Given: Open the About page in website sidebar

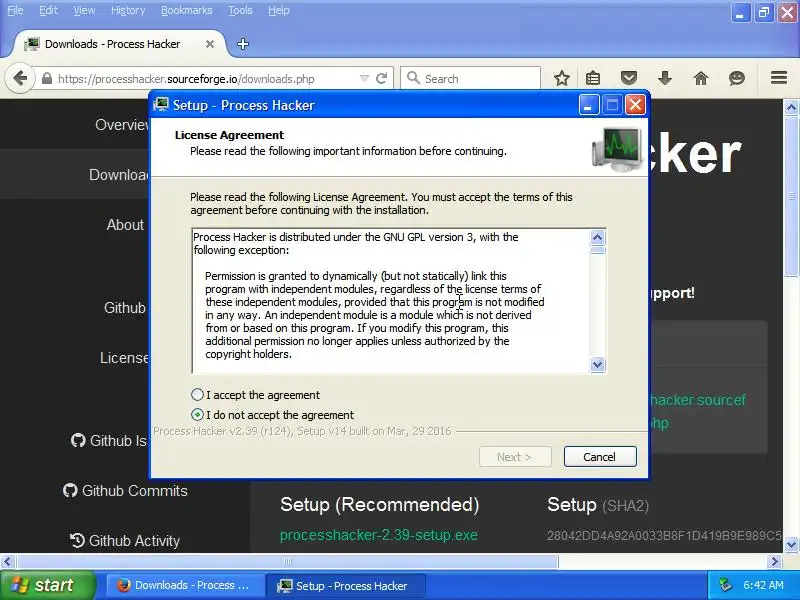Looking at the screenshot, I should [x=125, y=224].
